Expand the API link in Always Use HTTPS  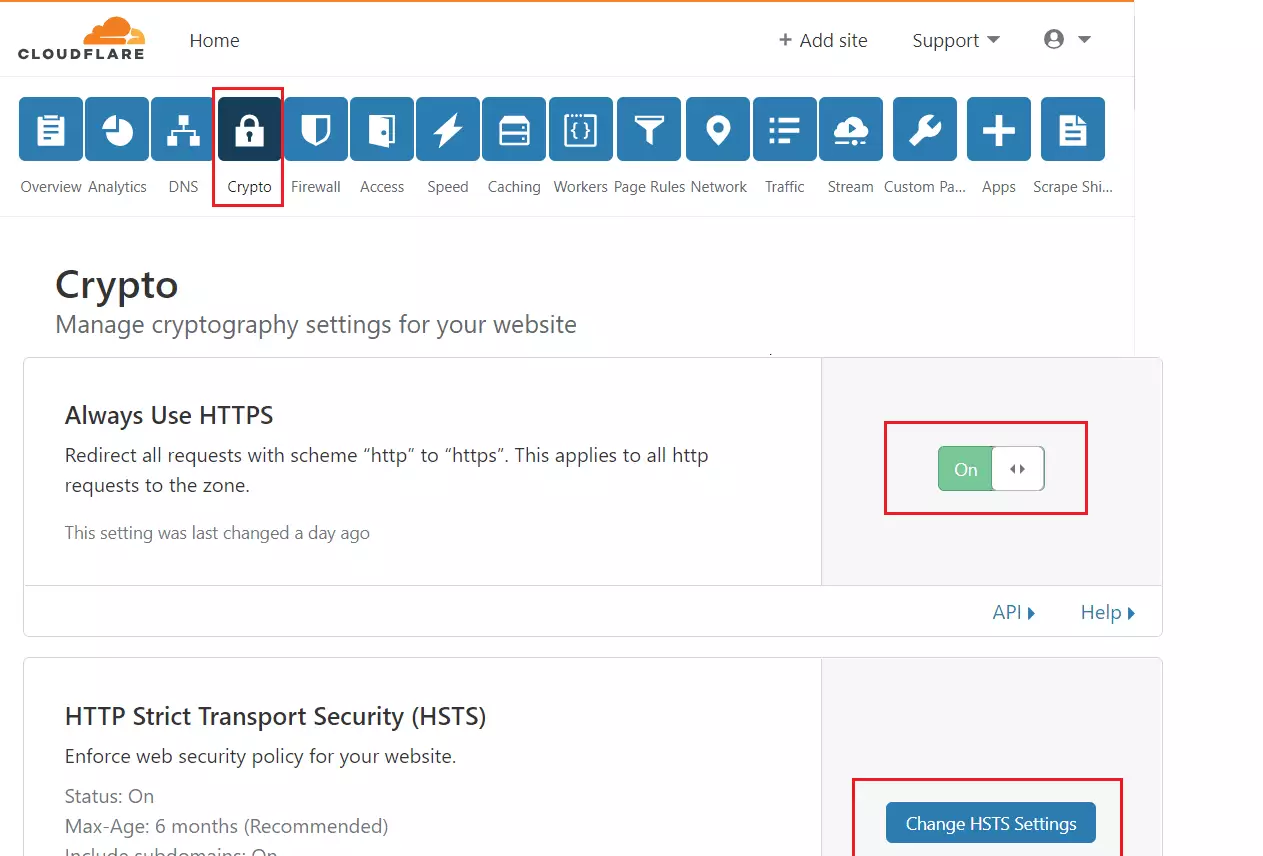click(x=1014, y=612)
